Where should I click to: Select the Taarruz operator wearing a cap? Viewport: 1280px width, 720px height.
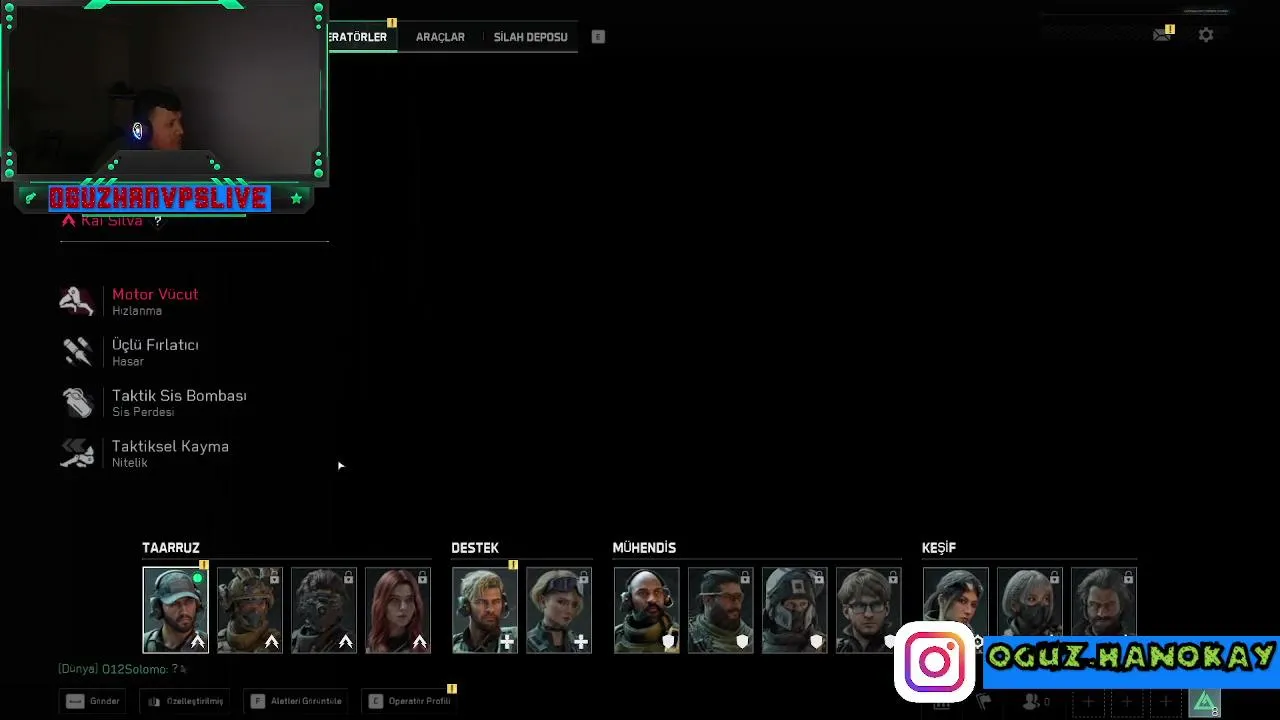[175, 610]
